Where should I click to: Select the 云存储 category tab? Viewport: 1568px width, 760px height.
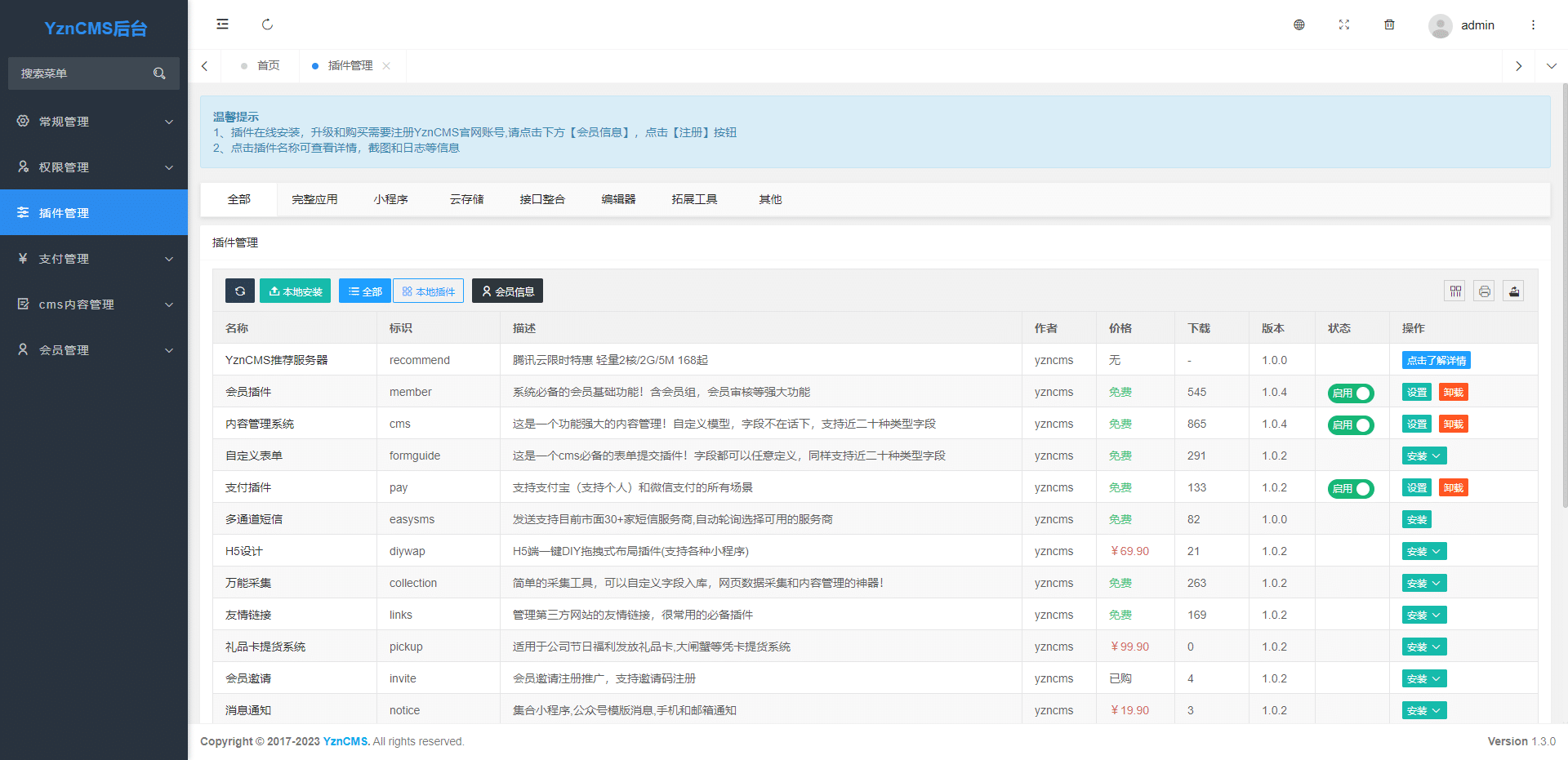click(x=467, y=199)
